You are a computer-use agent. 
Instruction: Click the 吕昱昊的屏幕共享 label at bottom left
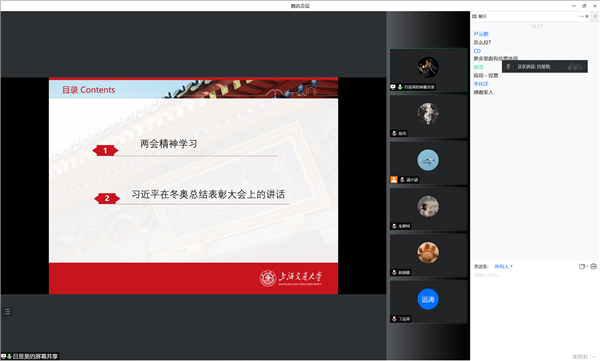(x=35, y=356)
